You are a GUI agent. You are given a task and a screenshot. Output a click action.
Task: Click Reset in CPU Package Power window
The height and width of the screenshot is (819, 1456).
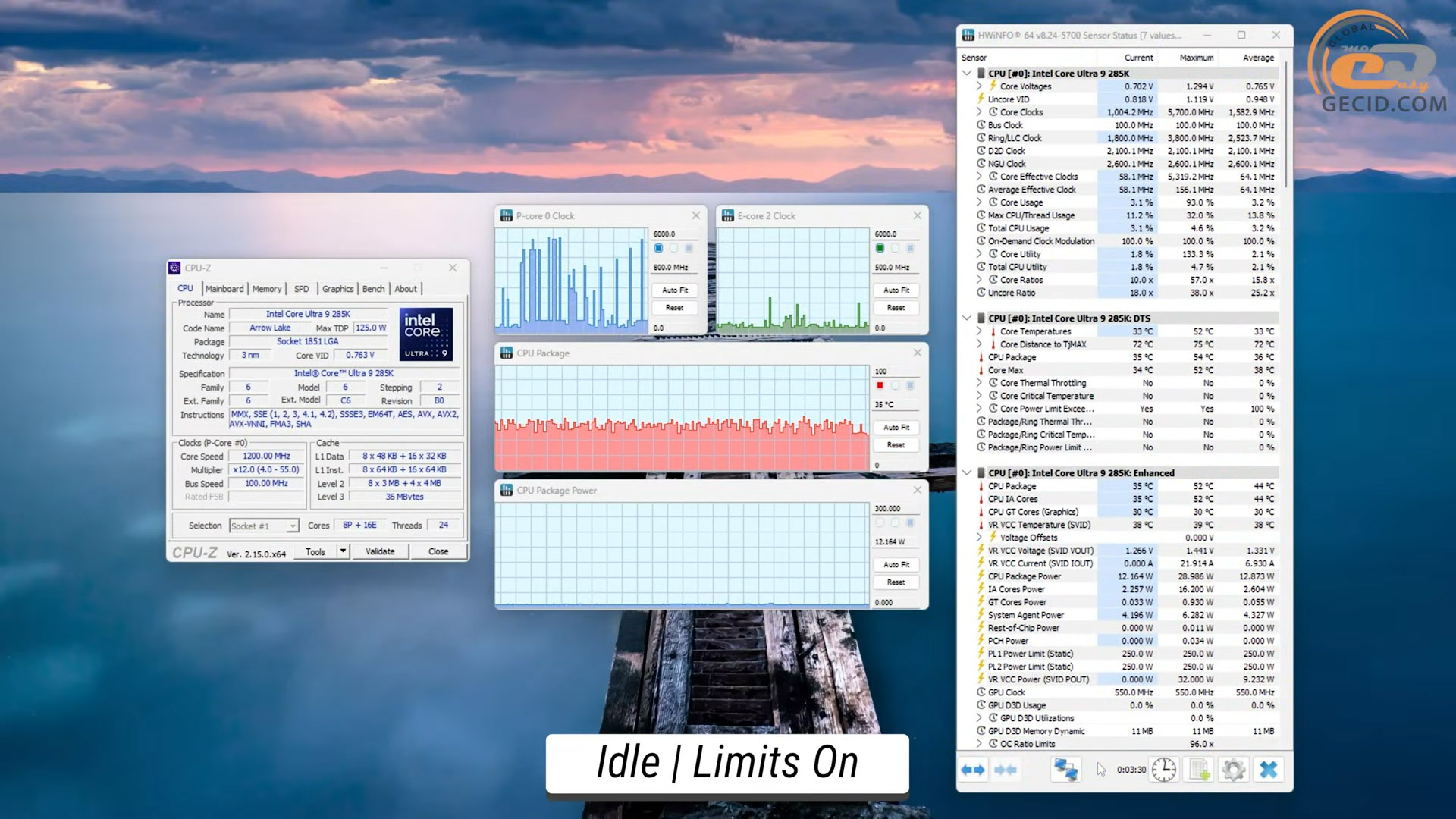pos(896,582)
